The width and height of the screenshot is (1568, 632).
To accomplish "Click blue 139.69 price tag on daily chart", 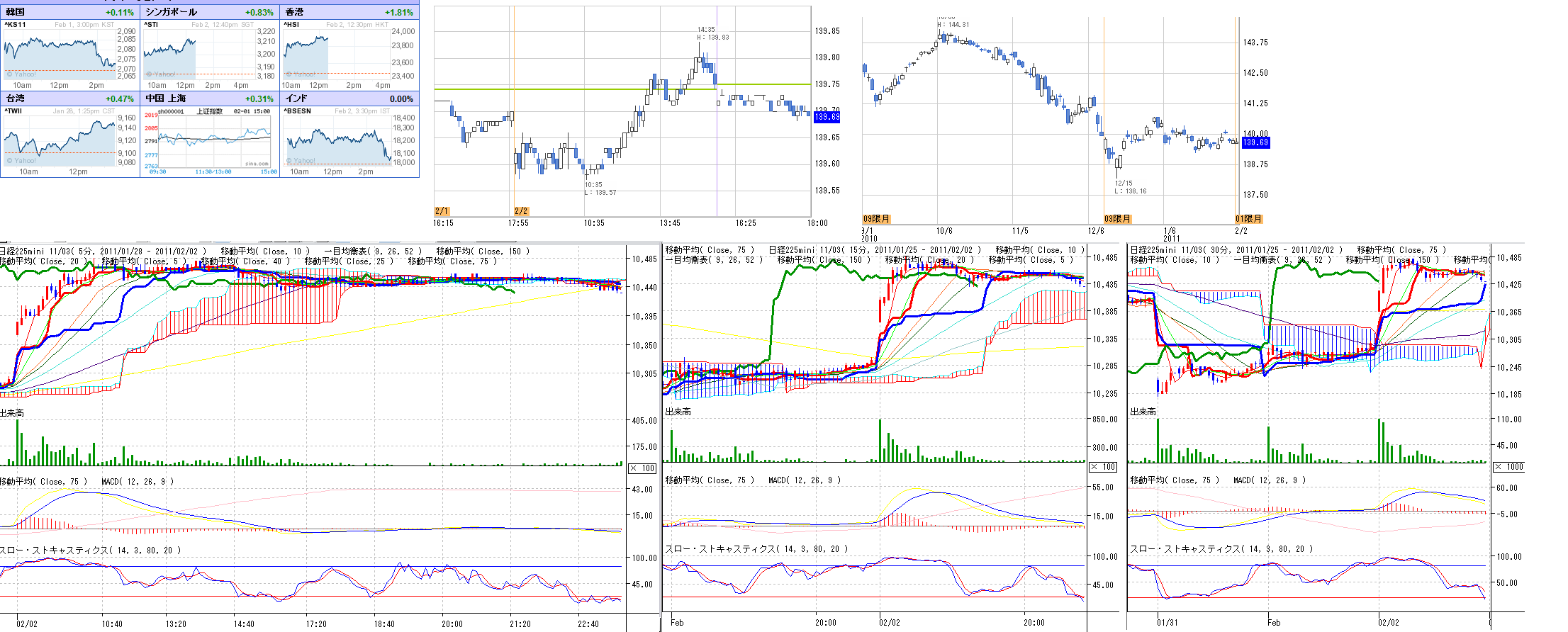I will (x=1255, y=142).
